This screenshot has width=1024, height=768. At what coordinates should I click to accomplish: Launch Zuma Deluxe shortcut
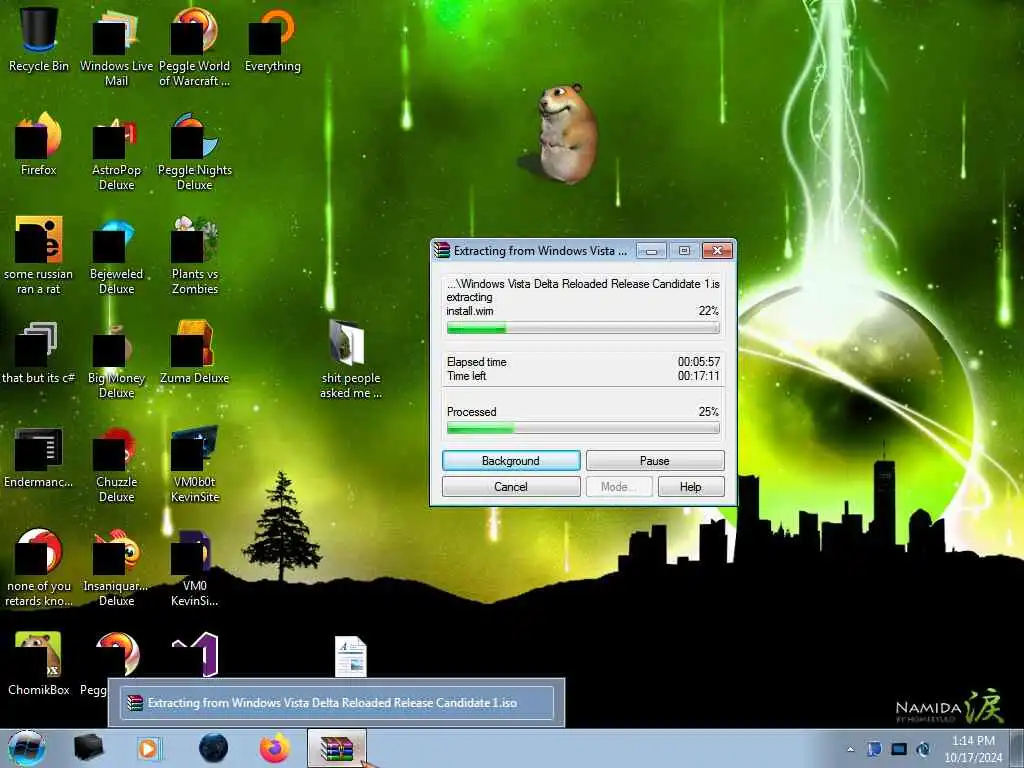click(x=195, y=353)
